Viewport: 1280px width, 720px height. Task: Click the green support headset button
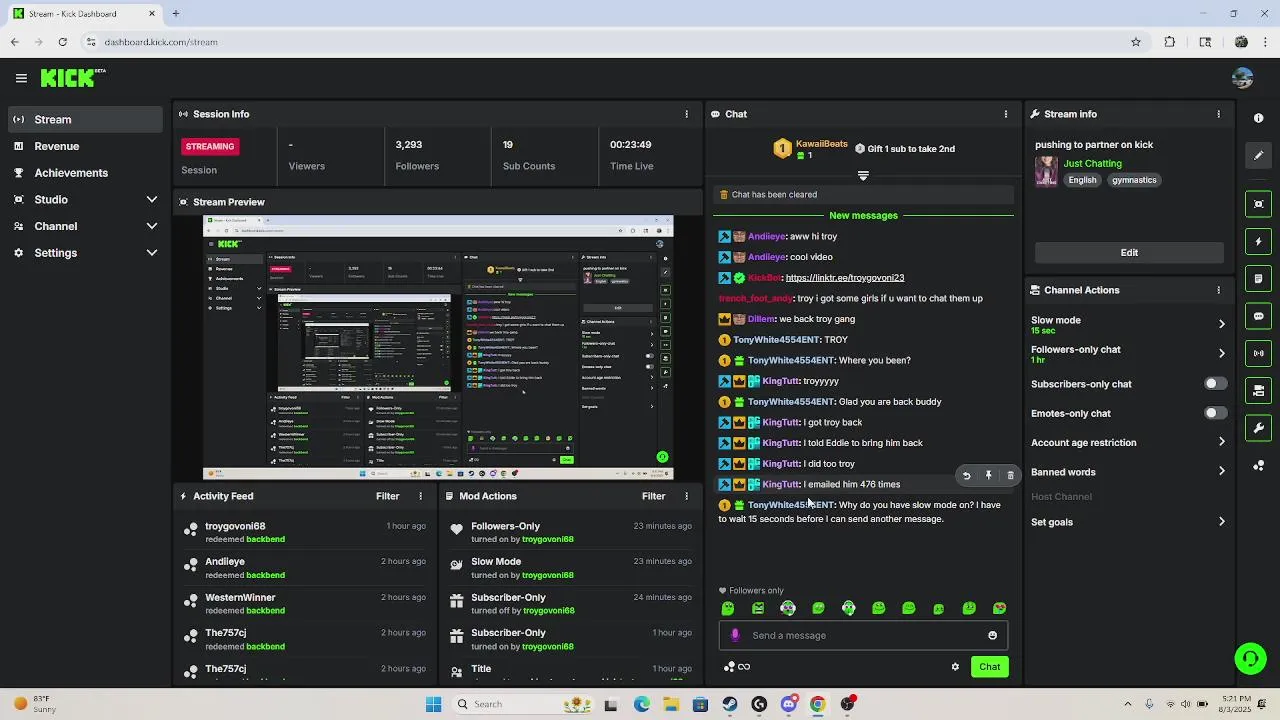tap(1250, 658)
